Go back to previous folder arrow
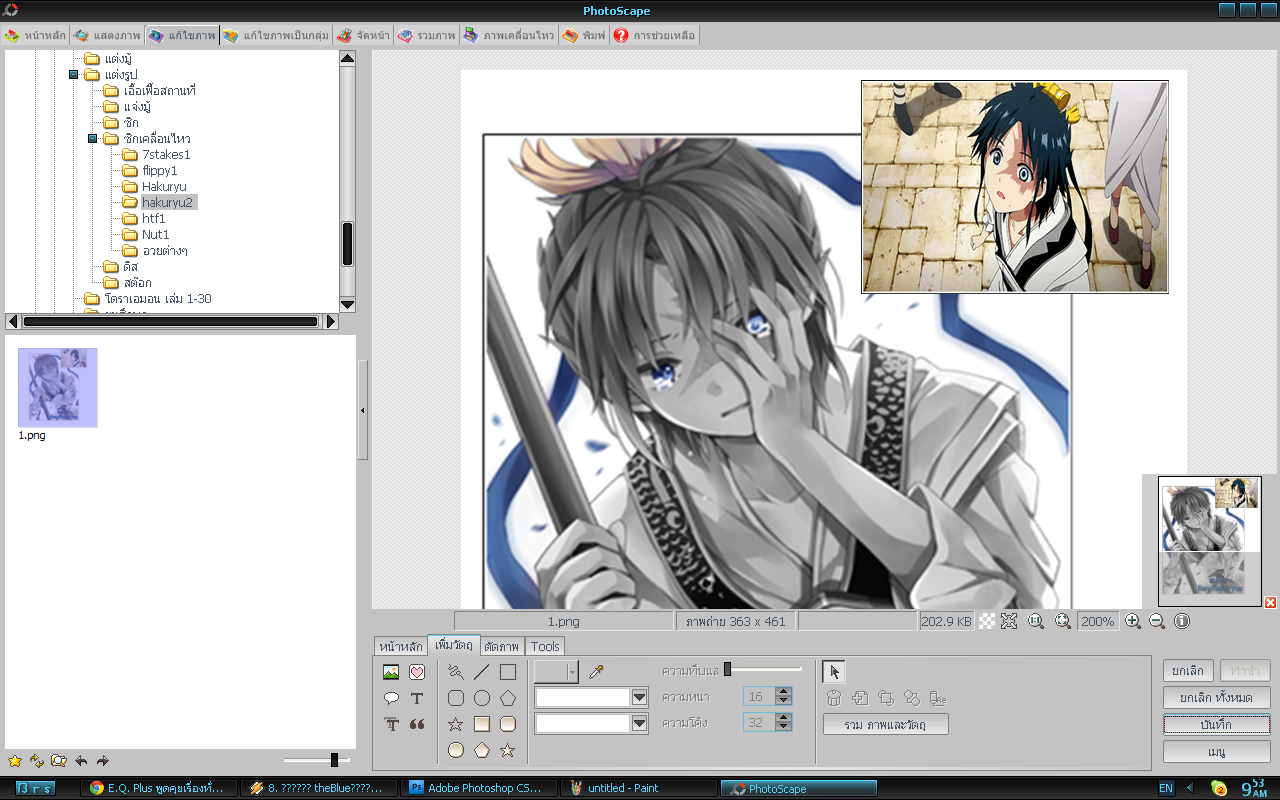 tap(81, 761)
